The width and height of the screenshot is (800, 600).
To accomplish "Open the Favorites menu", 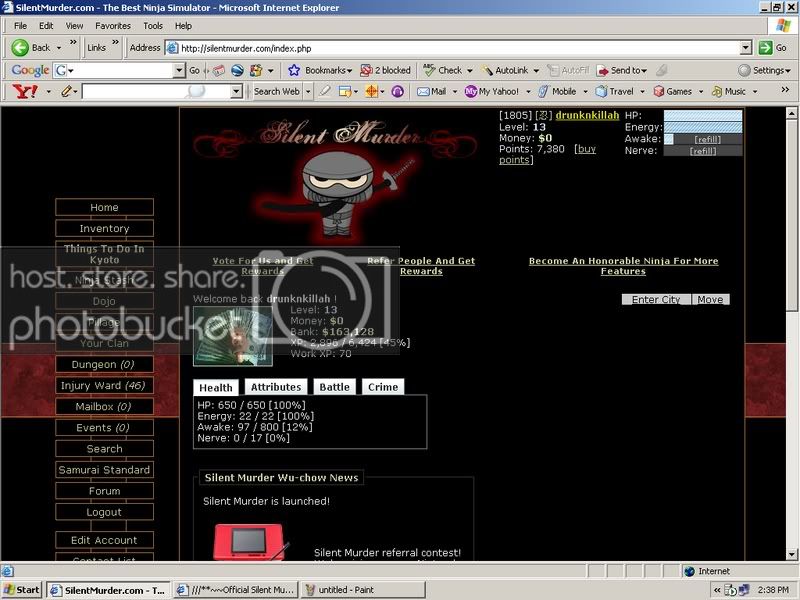I will (113, 26).
